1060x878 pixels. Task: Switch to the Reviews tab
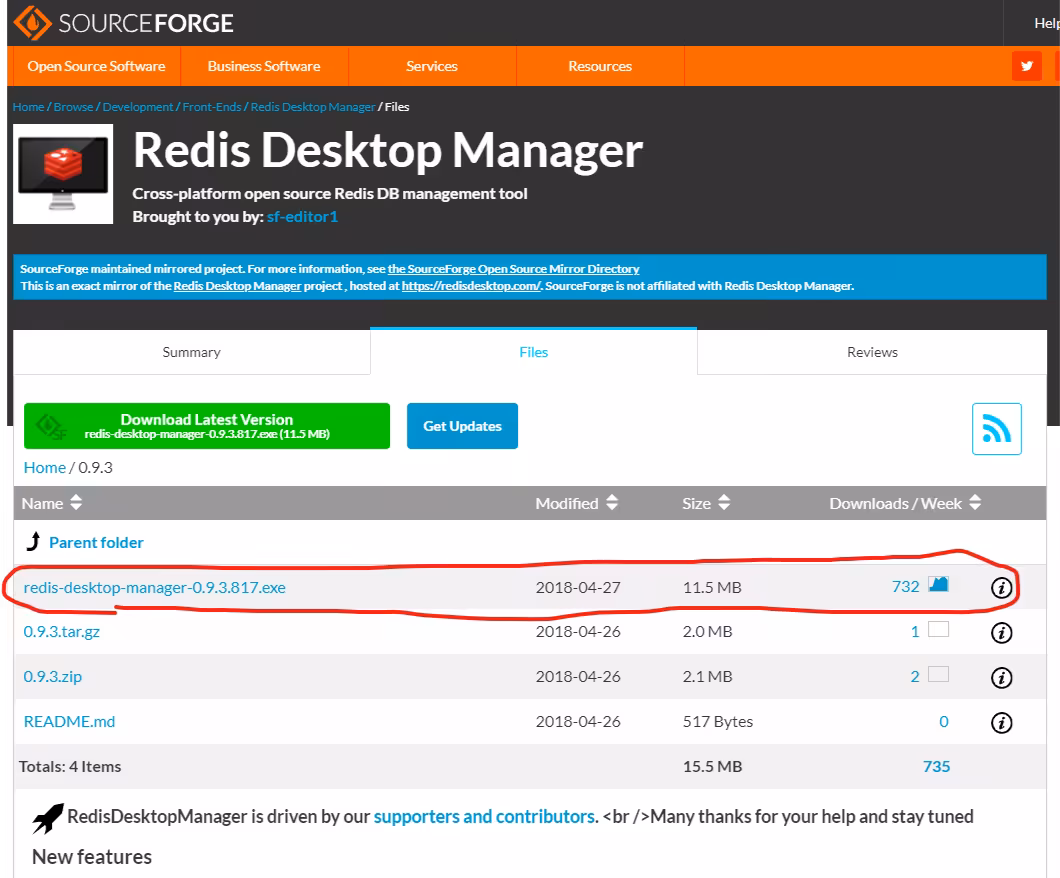(872, 352)
